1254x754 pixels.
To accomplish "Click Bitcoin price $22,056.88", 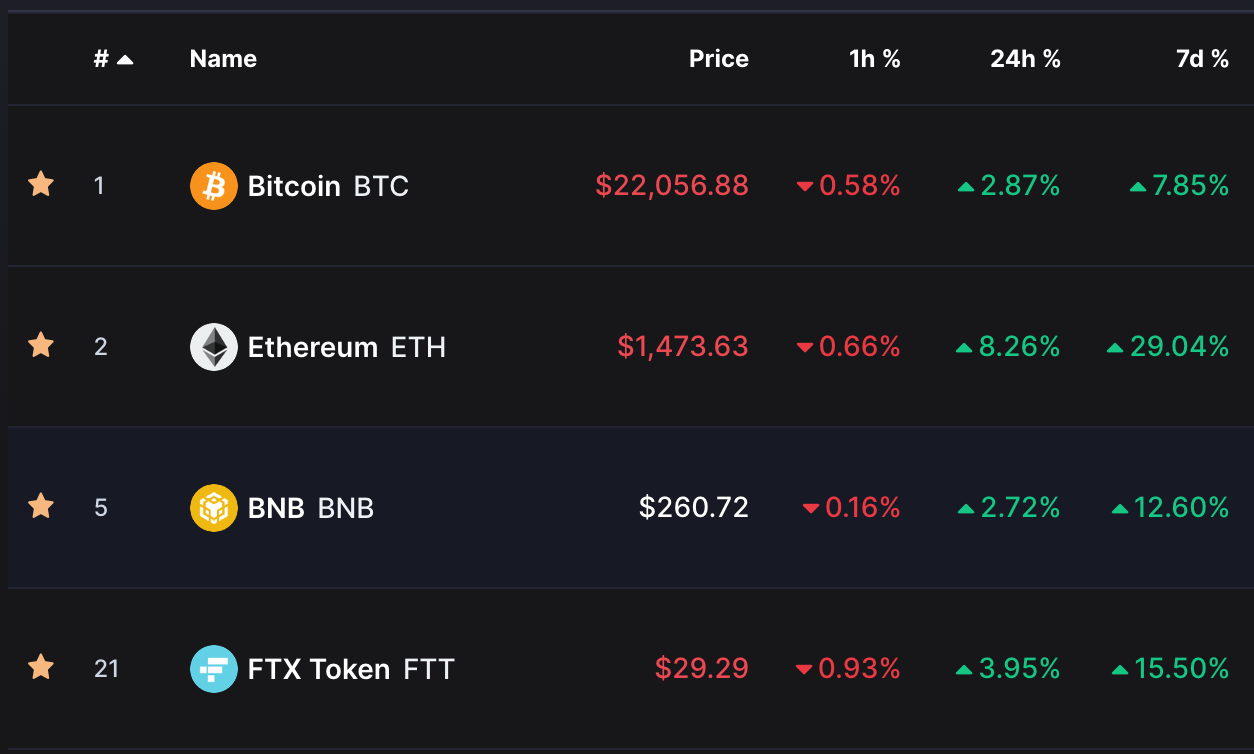I will (672, 186).
